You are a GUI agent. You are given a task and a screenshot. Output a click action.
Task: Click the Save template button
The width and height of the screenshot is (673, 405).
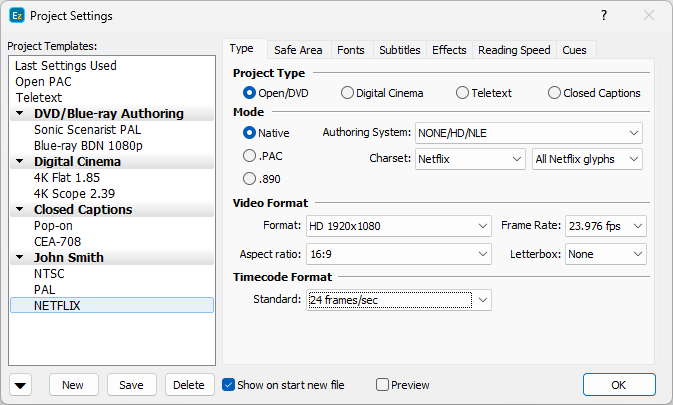tap(131, 385)
